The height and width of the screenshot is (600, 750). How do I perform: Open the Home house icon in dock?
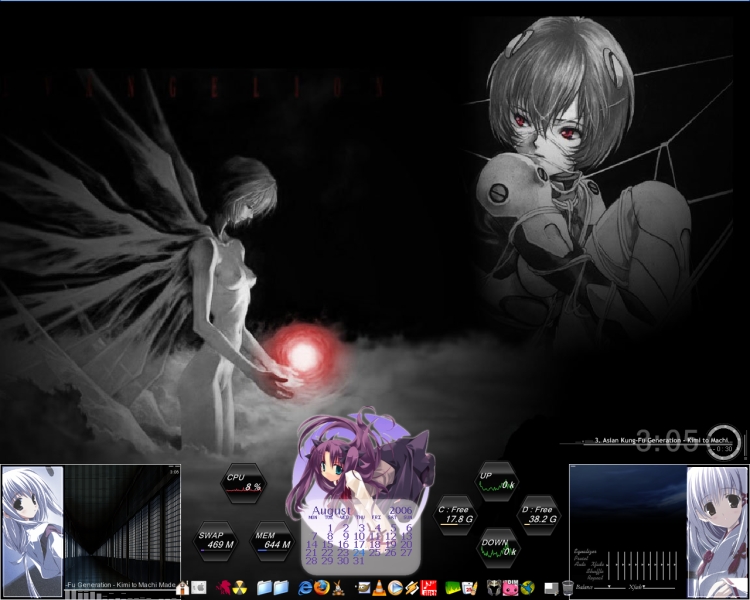tap(182, 587)
